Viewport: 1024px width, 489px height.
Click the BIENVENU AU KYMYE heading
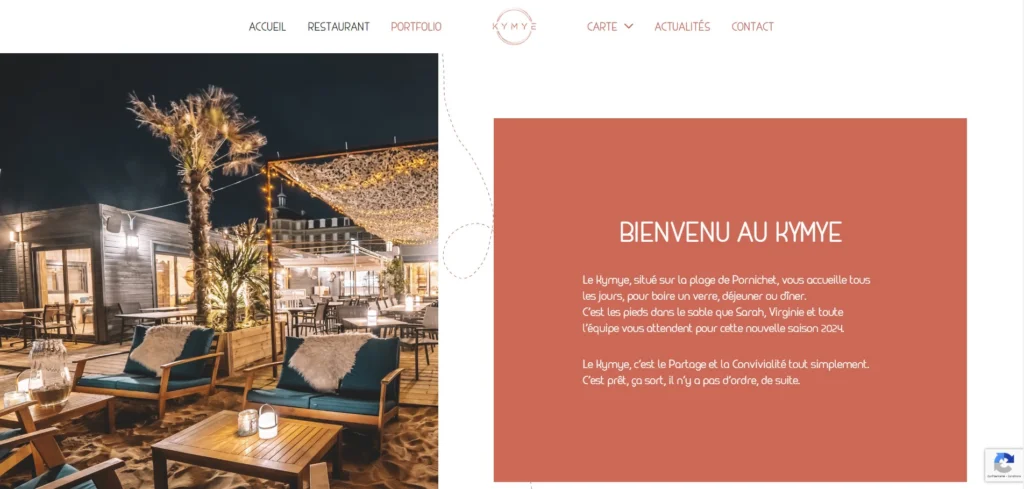click(730, 232)
